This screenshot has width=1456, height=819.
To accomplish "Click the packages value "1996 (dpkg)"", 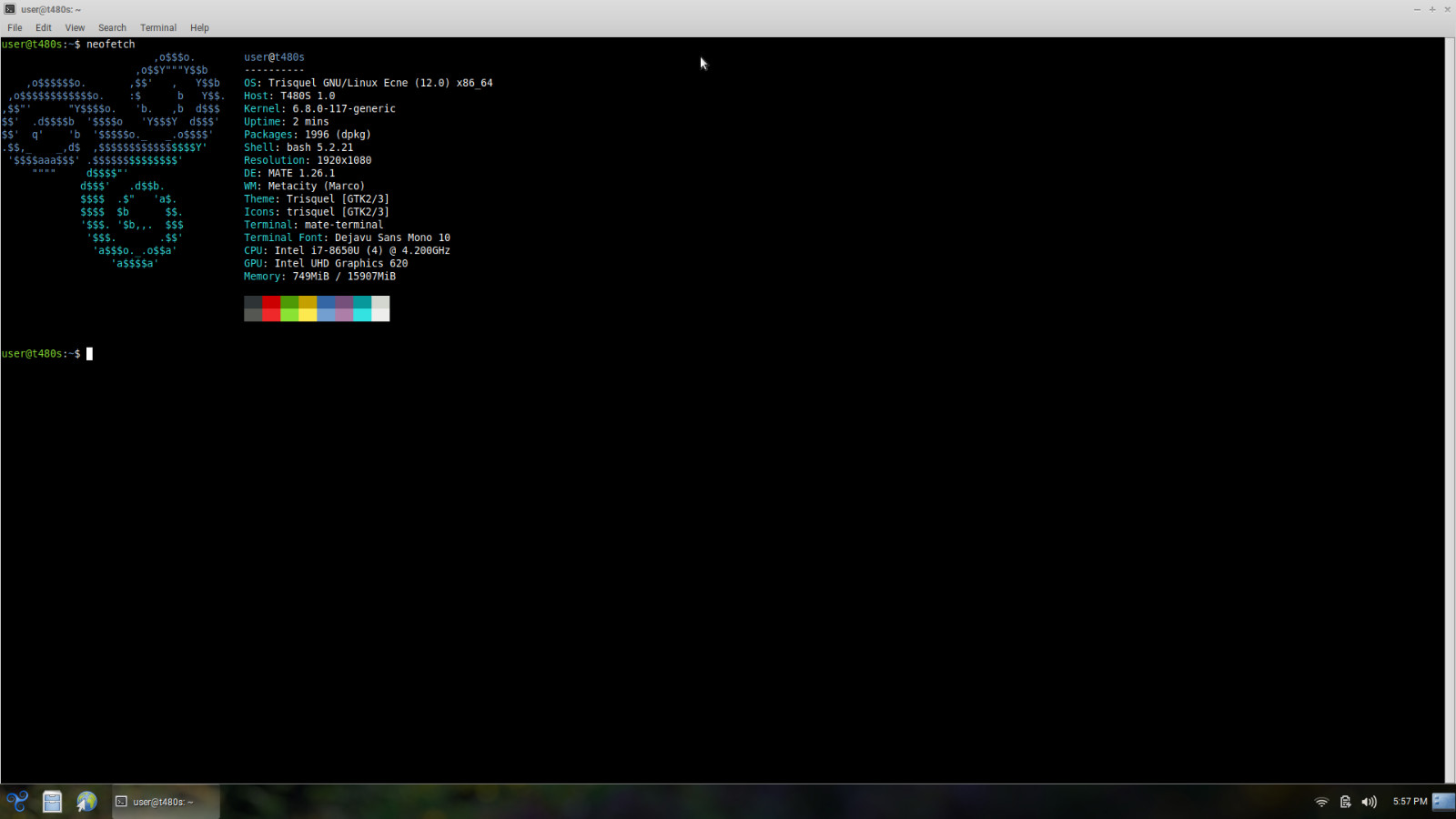I will coord(338,134).
